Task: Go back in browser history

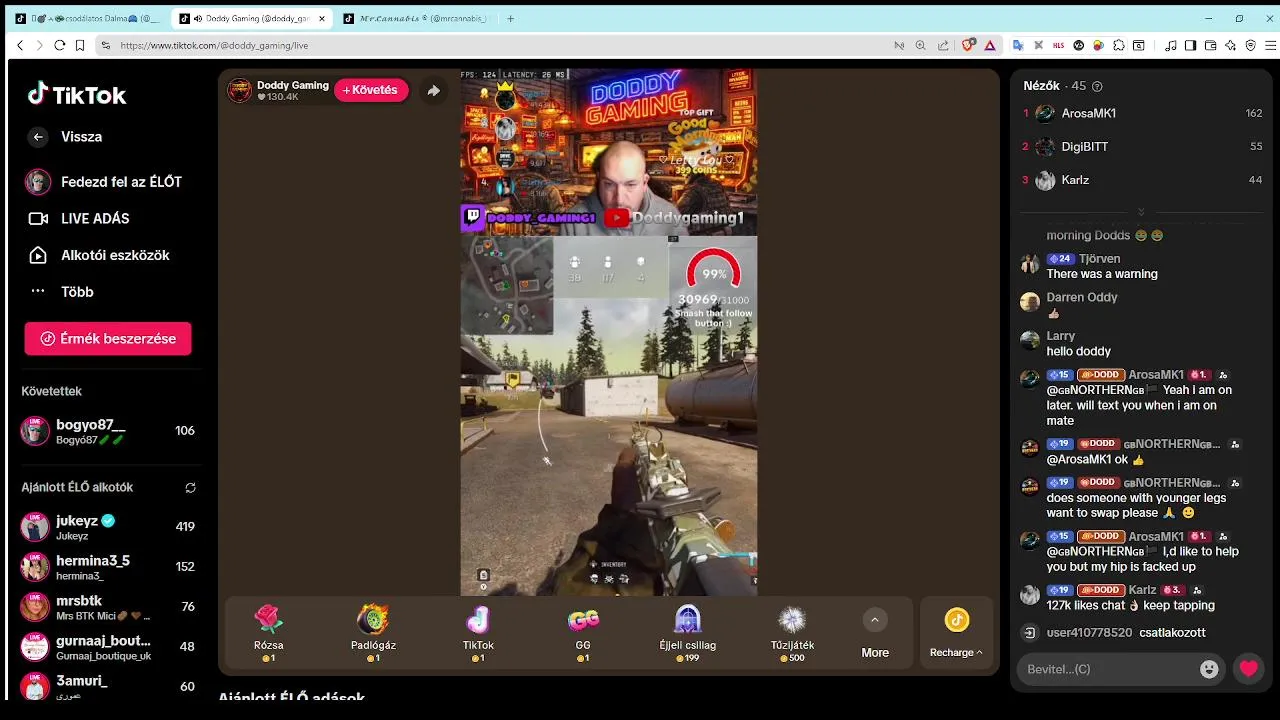Action: (20, 45)
